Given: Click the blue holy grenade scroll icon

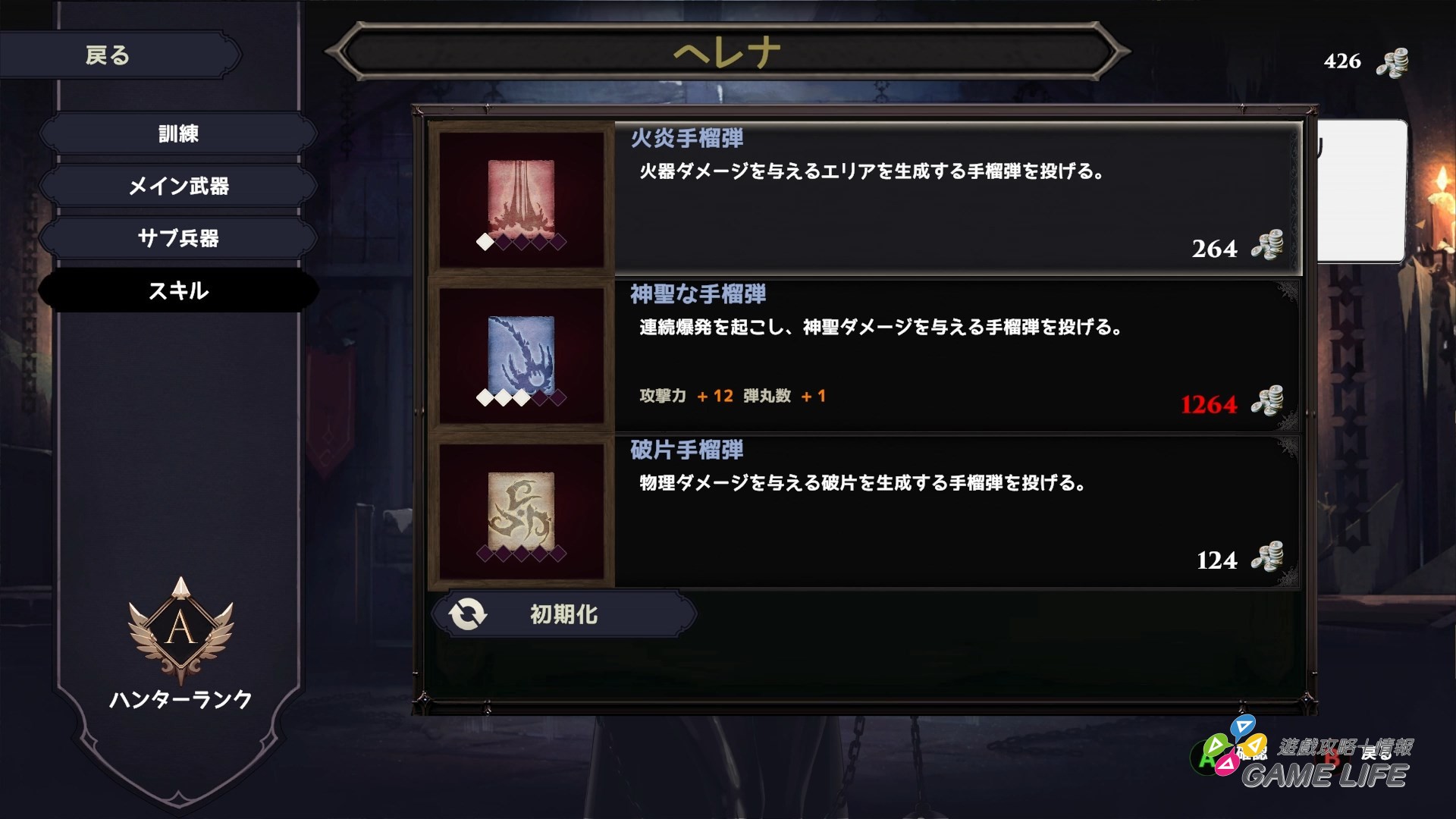Looking at the screenshot, I should [521, 353].
